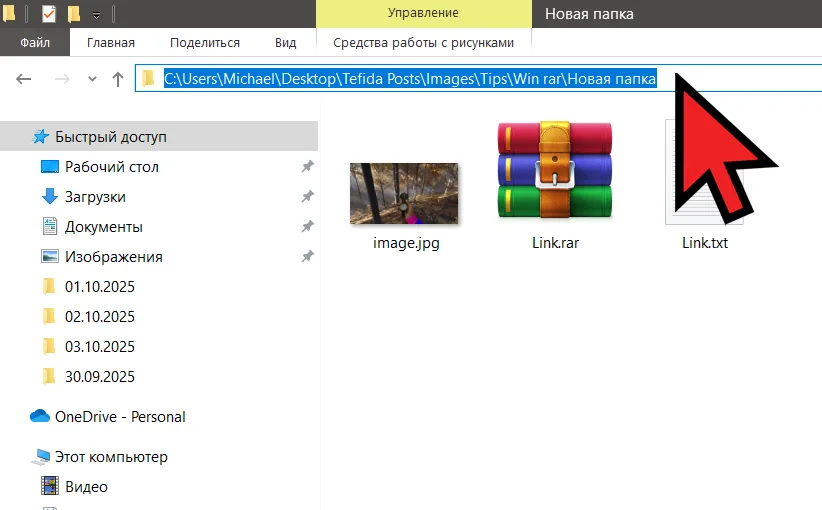Click the pin icon next to Загрузки
Viewport: 822px width, 510px height.
(307, 197)
